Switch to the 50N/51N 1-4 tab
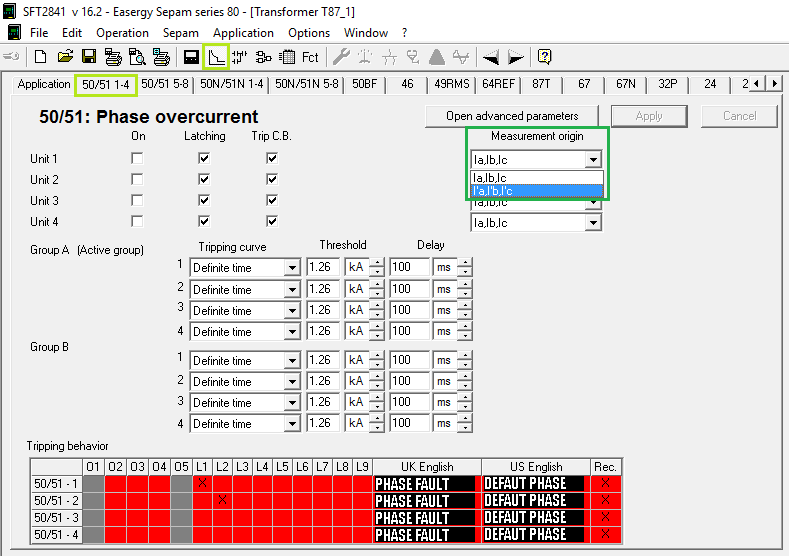The height and width of the screenshot is (556, 789). (231, 84)
